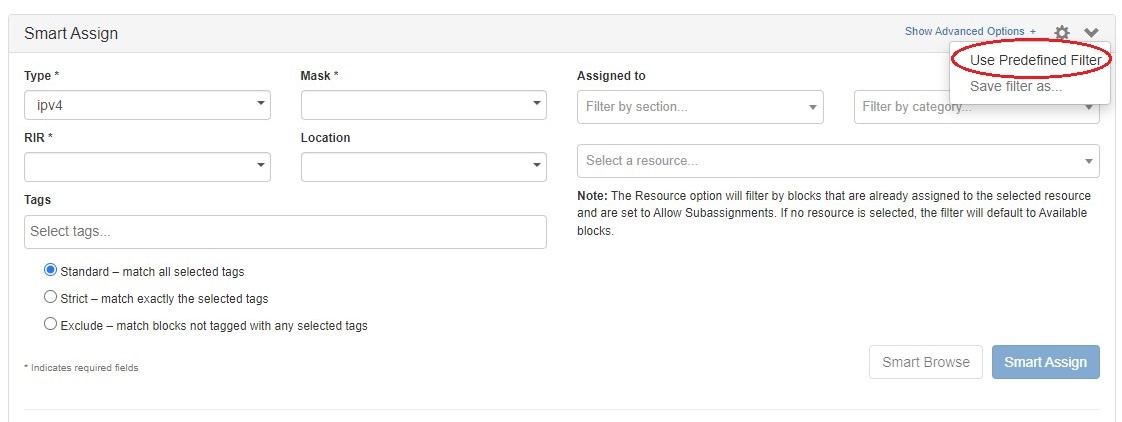This screenshot has width=1122, height=422.
Task: Click the gear settings icon
Action: click(x=1062, y=33)
